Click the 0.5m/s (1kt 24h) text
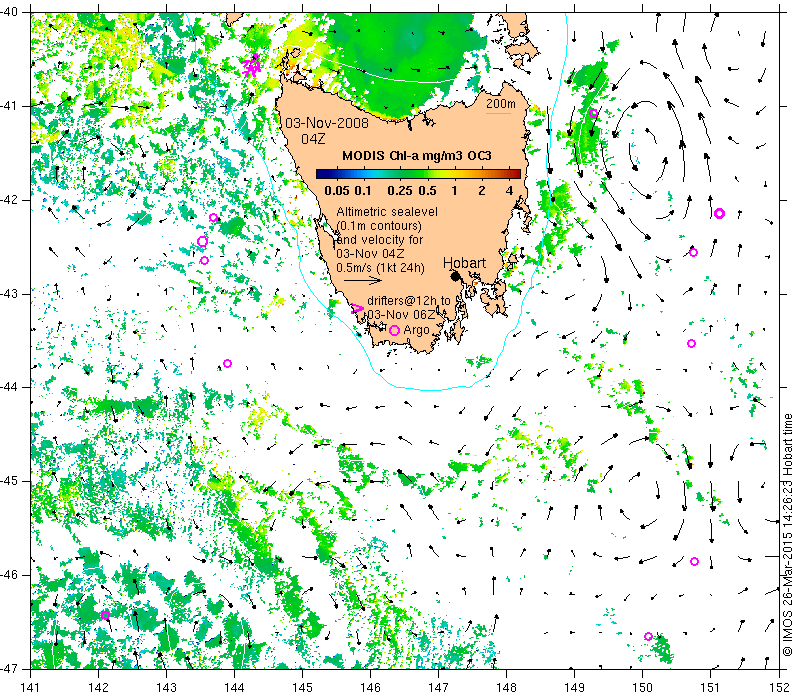 coord(380,267)
